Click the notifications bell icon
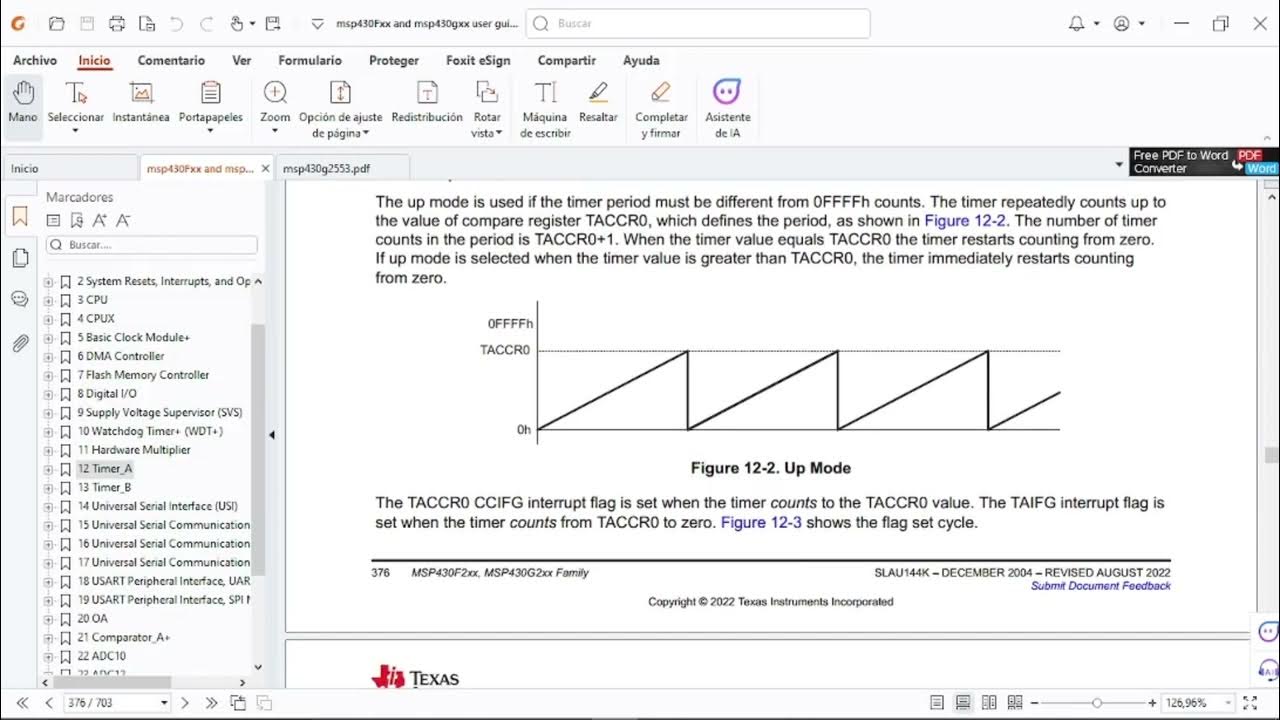This screenshot has height=720, width=1280. click(1077, 23)
